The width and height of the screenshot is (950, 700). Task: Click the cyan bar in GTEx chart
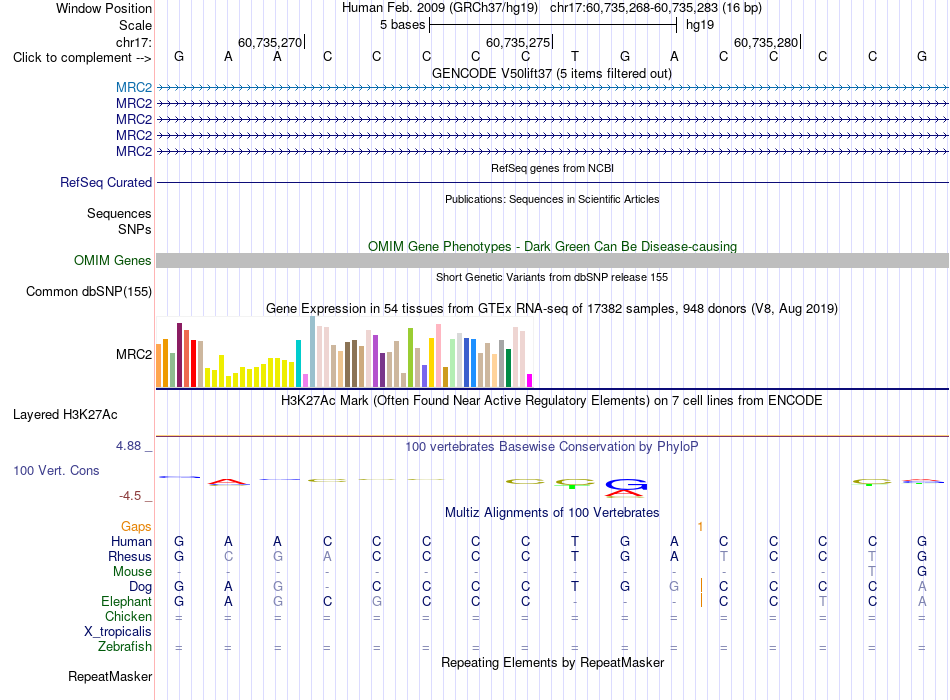(x=298, y=364)
